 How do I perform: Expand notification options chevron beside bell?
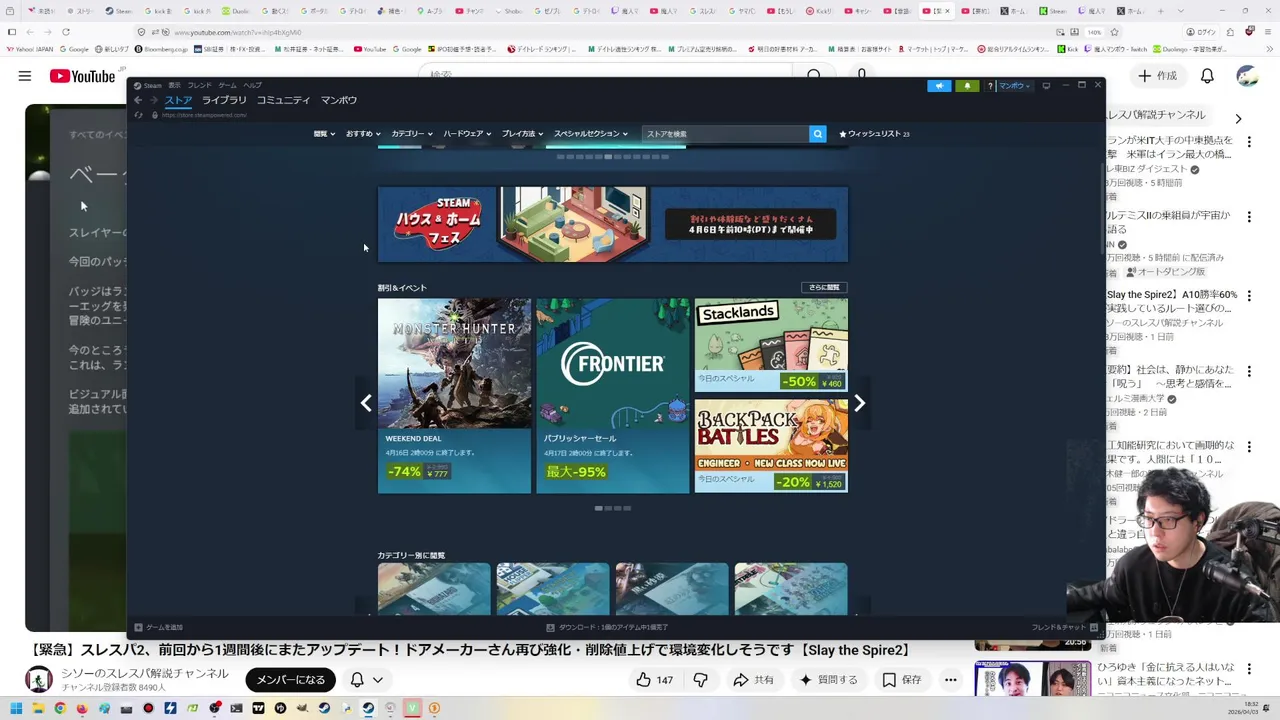pos(378,680)
